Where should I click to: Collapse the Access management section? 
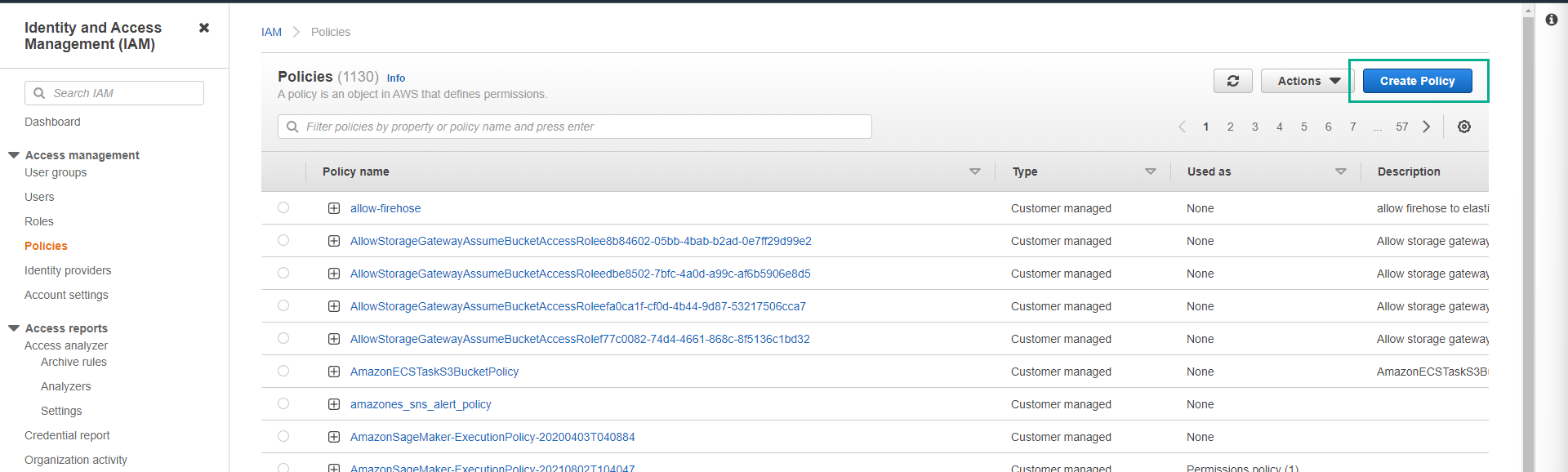[14, 155]
